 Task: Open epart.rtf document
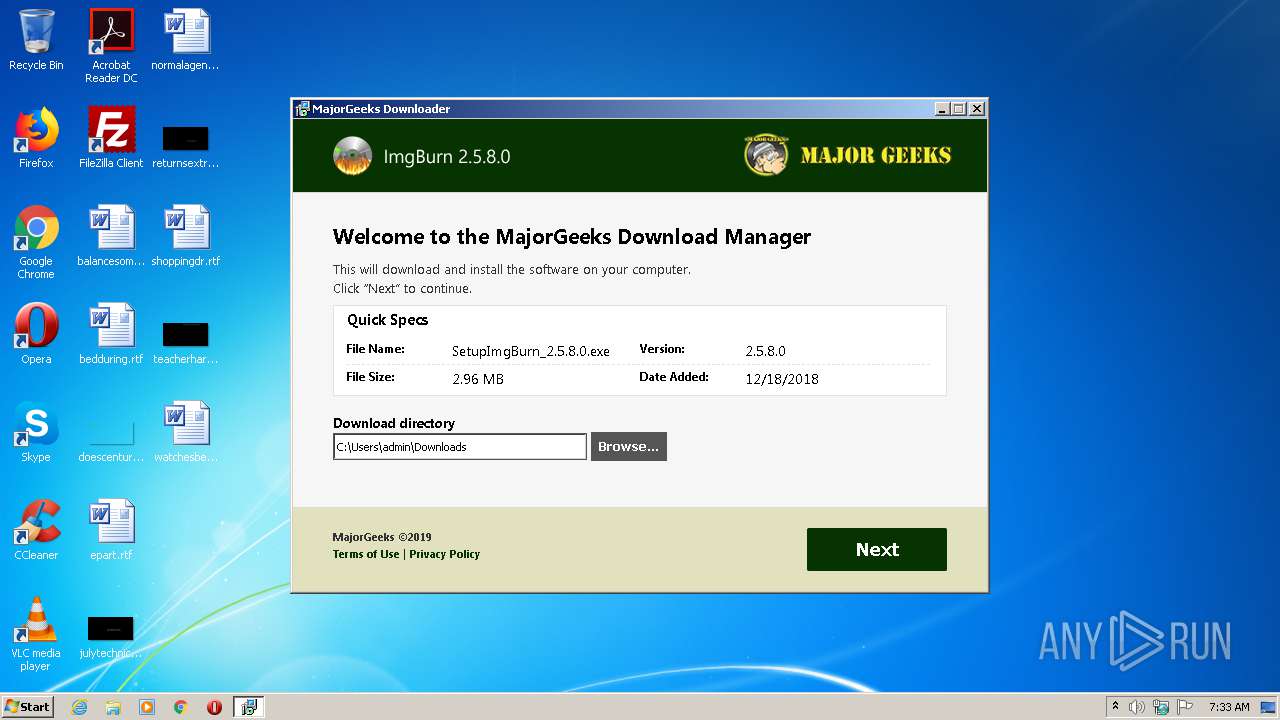111,530
